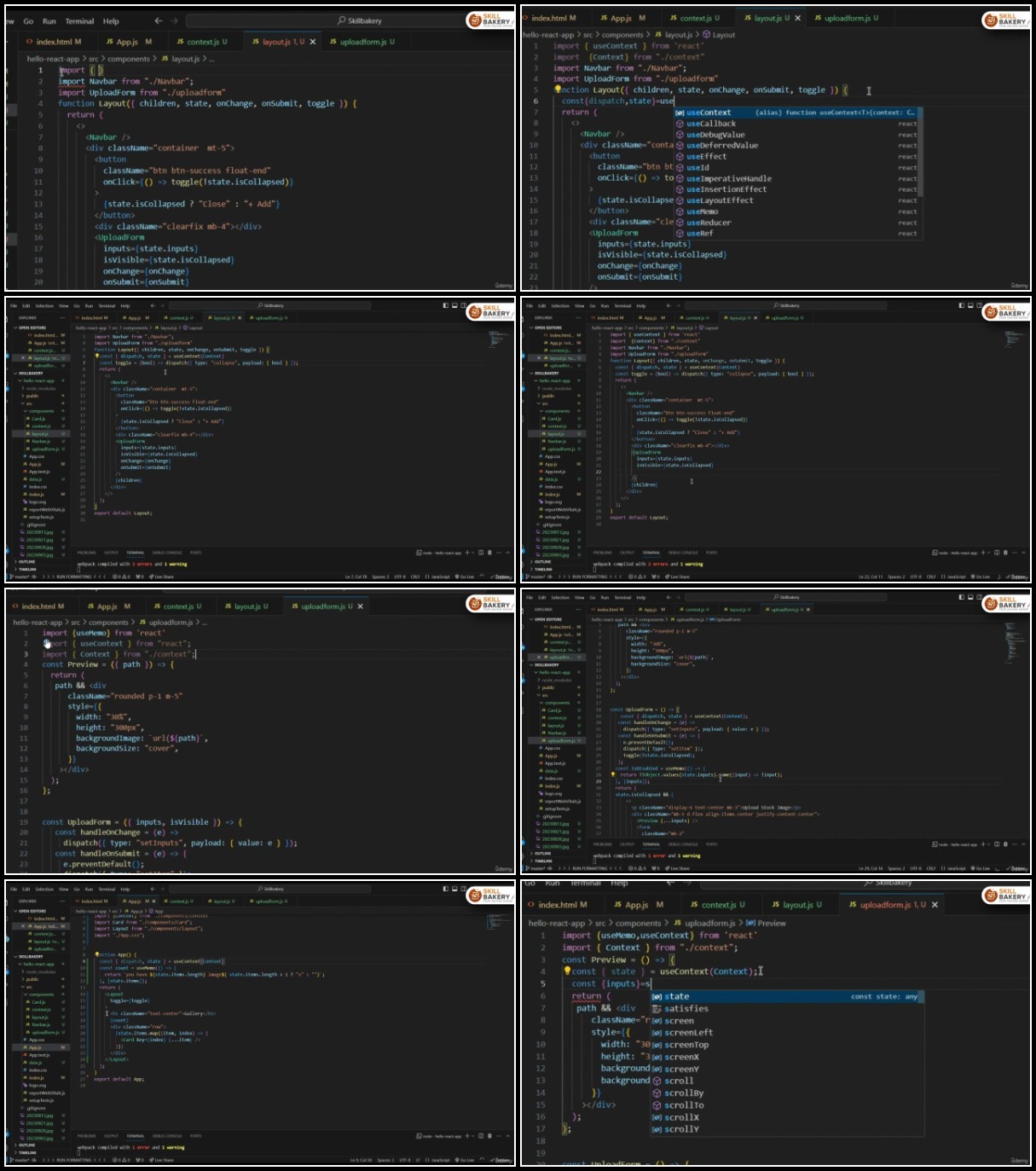Image resolution: width=1036 pixels, height=1171 pixels.
Task: Choose the useRef suggestion
Action: coord(796,234)
